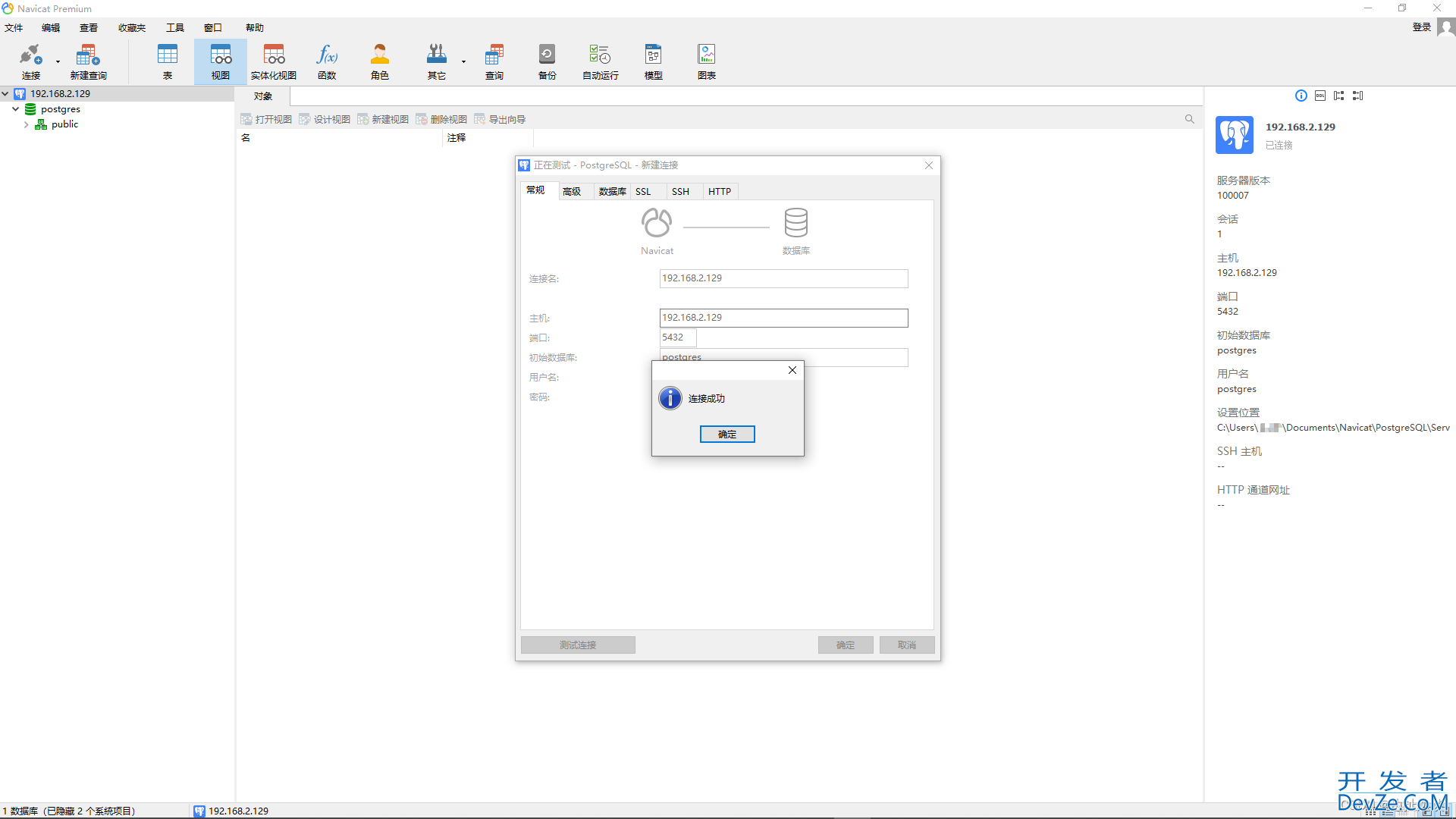Select the public schema in tree
Screen dimensions: 1456x819
64,124
